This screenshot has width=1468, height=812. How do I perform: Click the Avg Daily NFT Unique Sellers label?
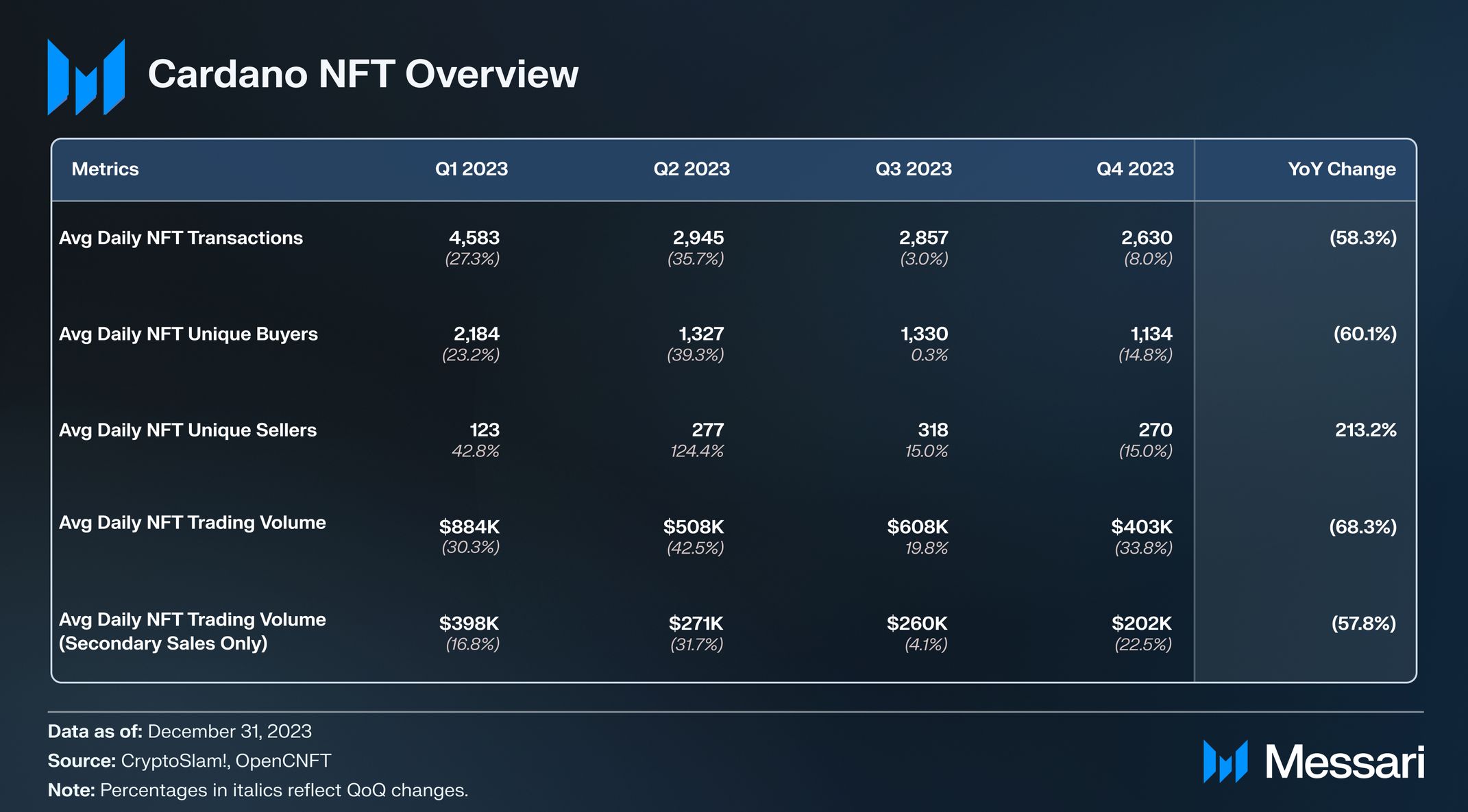click(187, 430)
